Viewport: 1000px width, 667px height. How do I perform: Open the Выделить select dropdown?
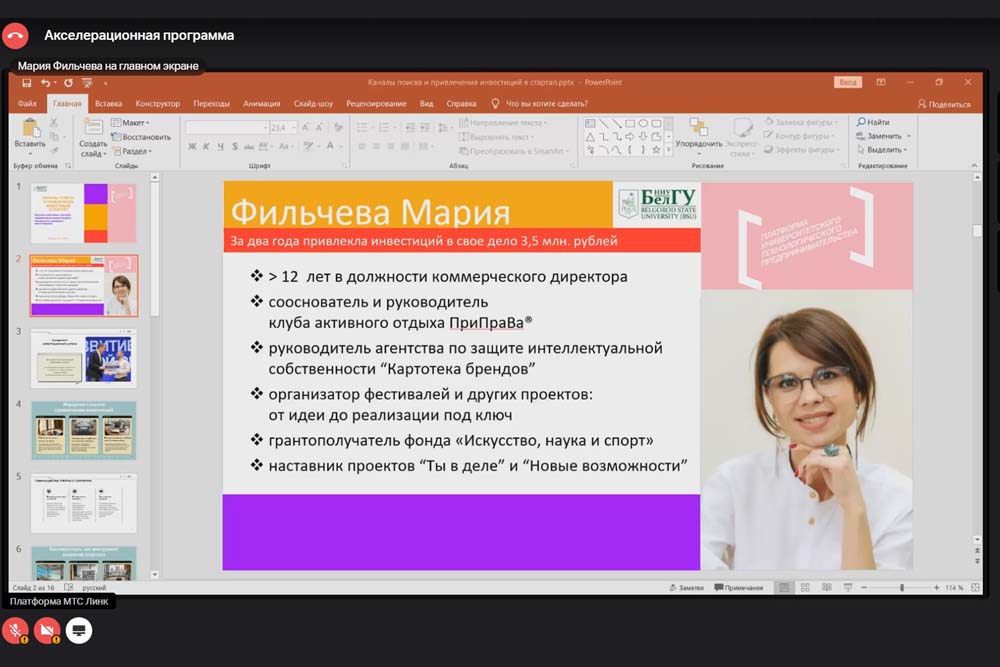(x=880, y=150)
